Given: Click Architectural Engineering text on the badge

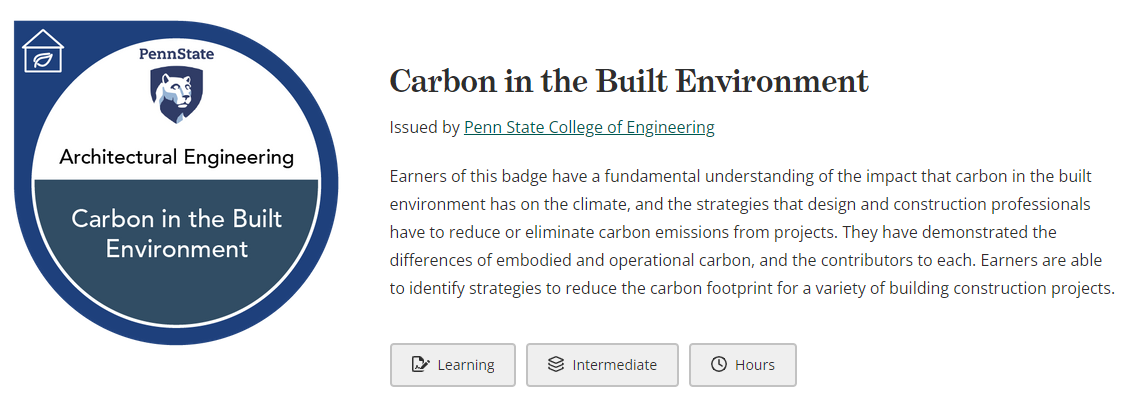Looking at the screenshot, I should 176,158.
